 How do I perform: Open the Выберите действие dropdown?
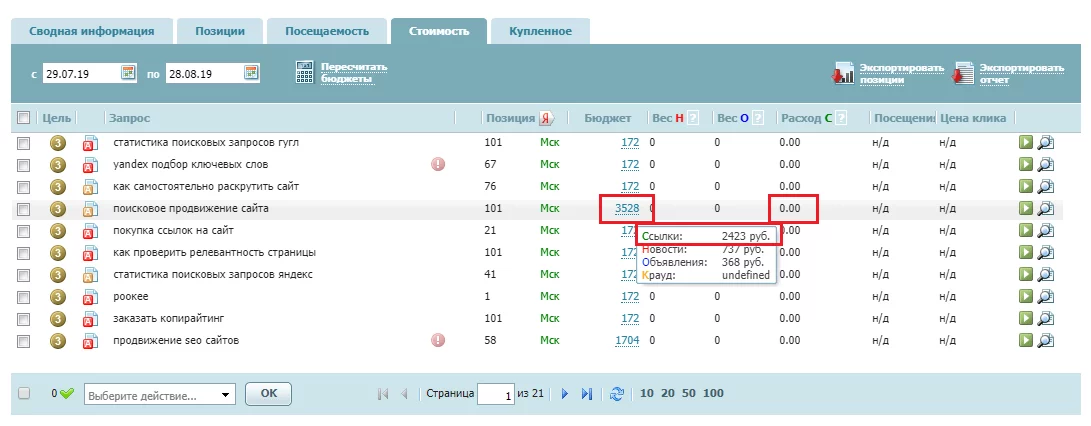[160, 395]
